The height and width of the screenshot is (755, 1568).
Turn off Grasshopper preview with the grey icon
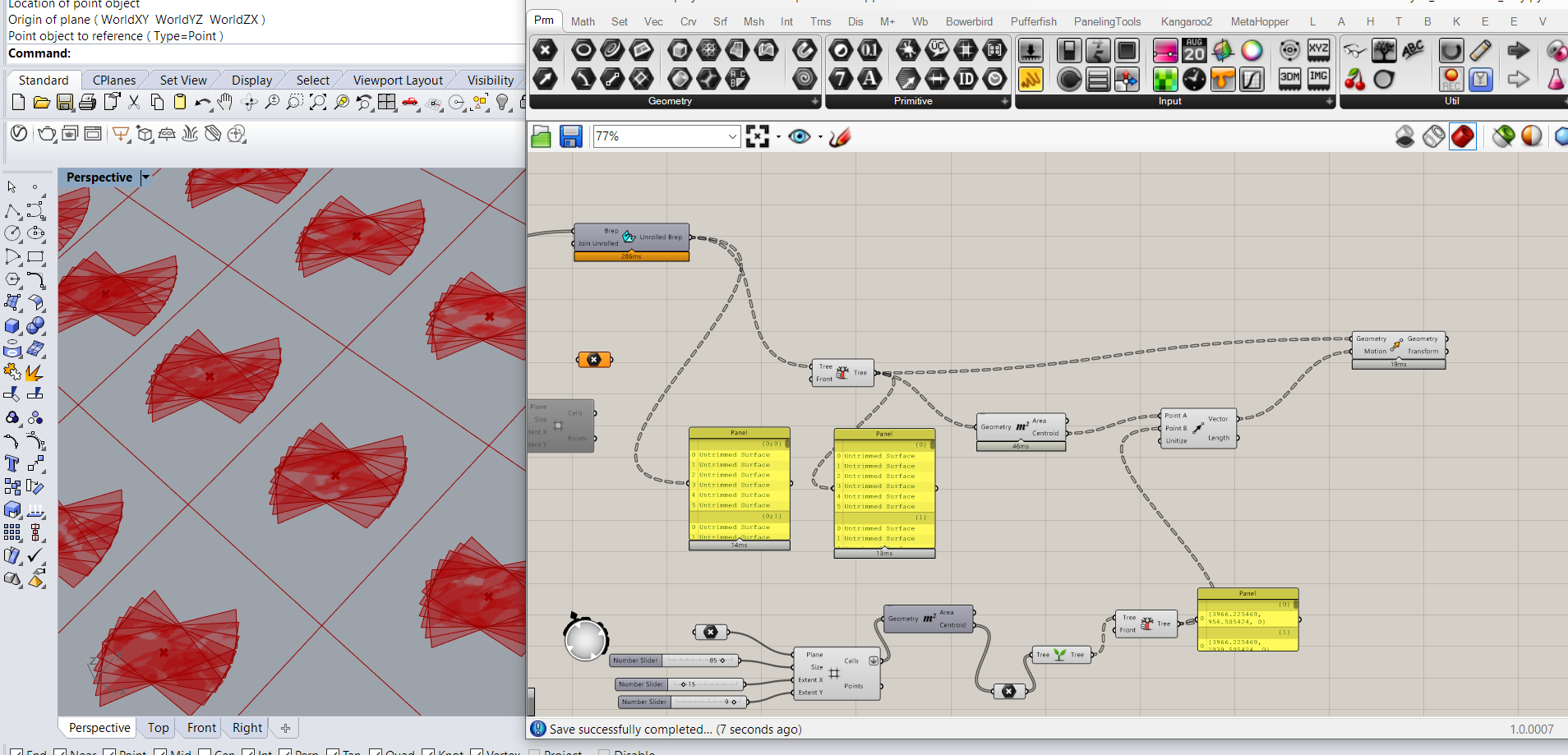coord(1405,136)
